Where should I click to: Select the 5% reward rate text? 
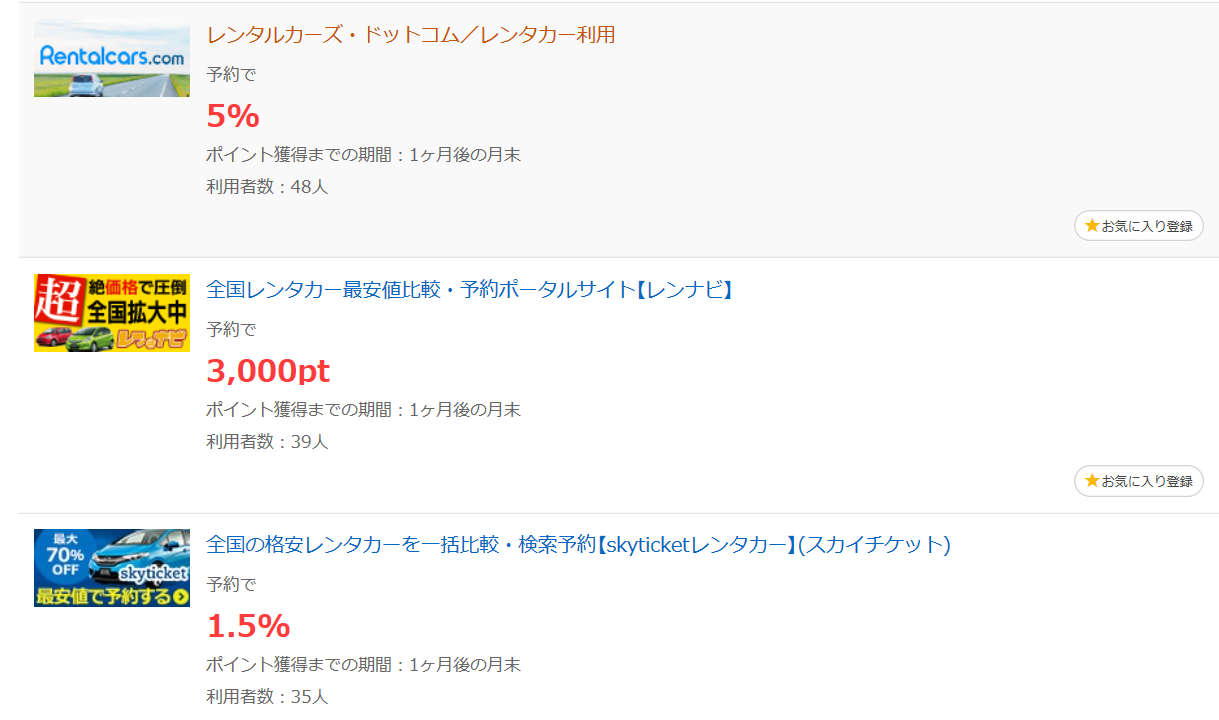coord(233,116)
